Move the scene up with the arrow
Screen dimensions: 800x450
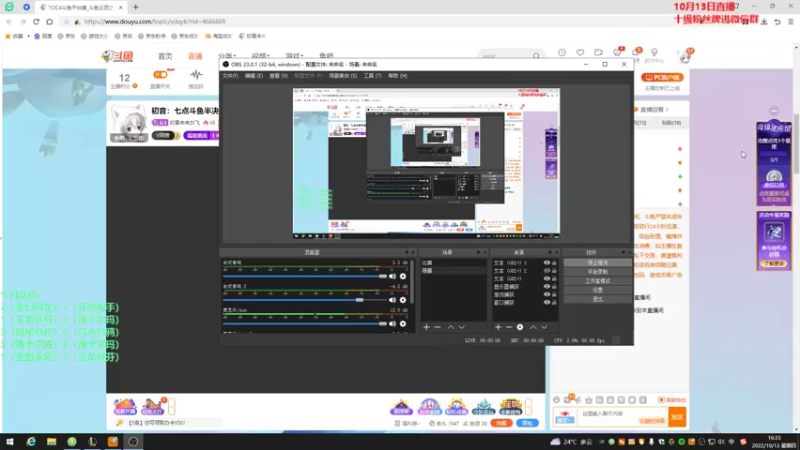451,327
